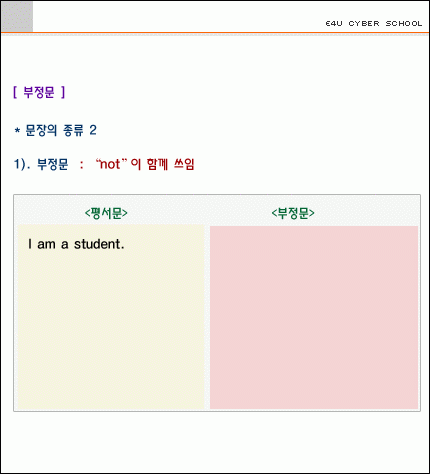Select the green <부정문> column header
The image size is (430, 474).
click(293, 213)
